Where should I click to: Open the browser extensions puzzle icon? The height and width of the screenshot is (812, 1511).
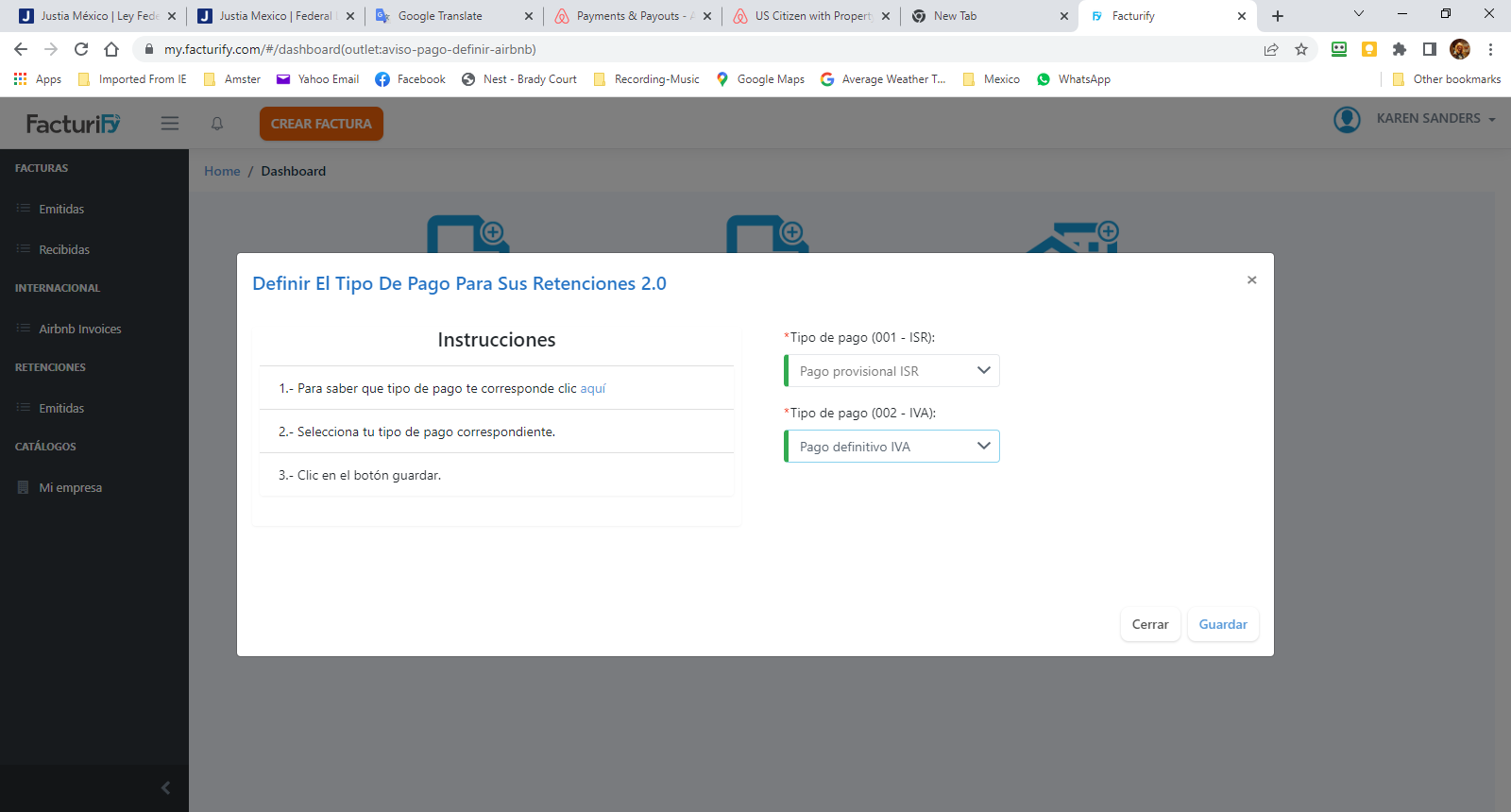point(1400,49)
